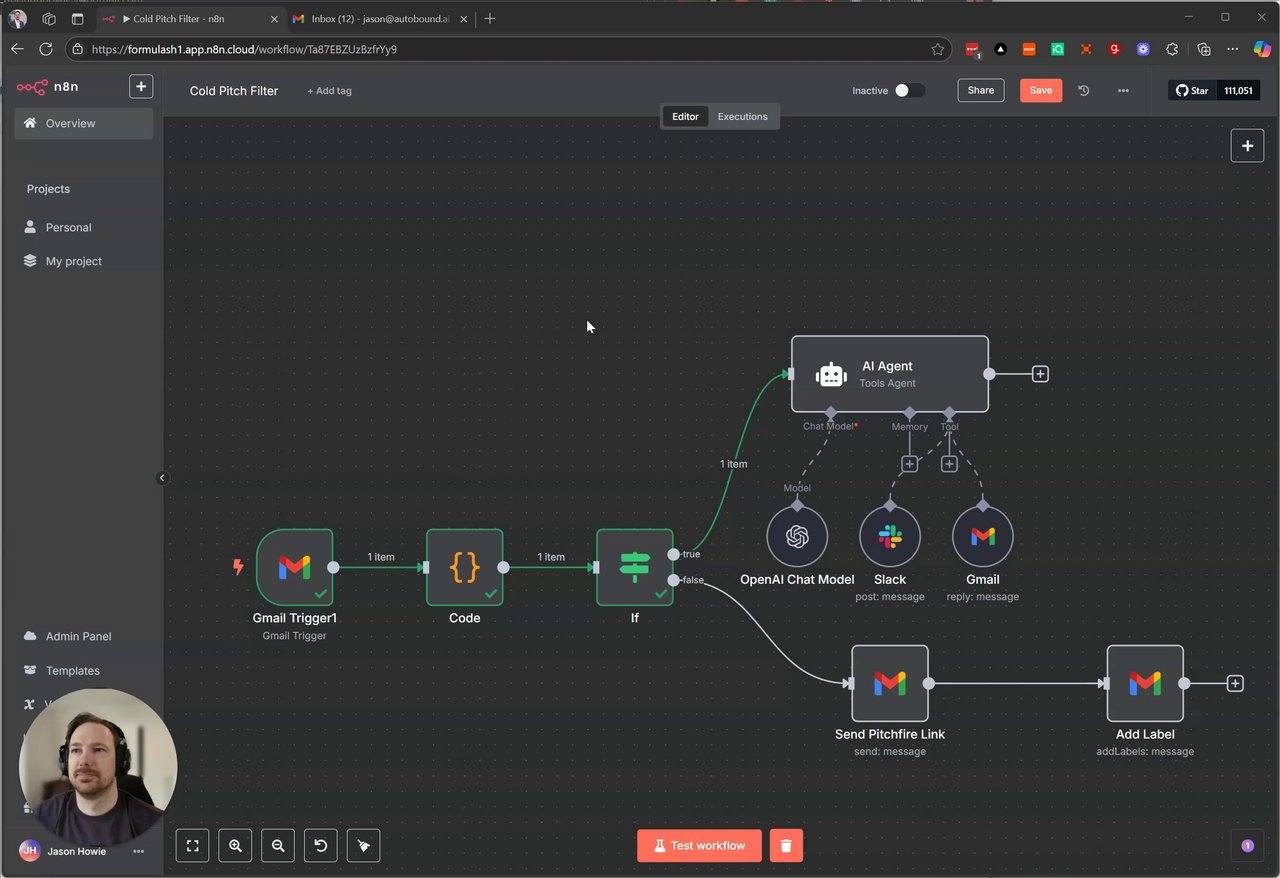
Task: Click the Share button
Action: pyautogui.click(x=981, y=90)
